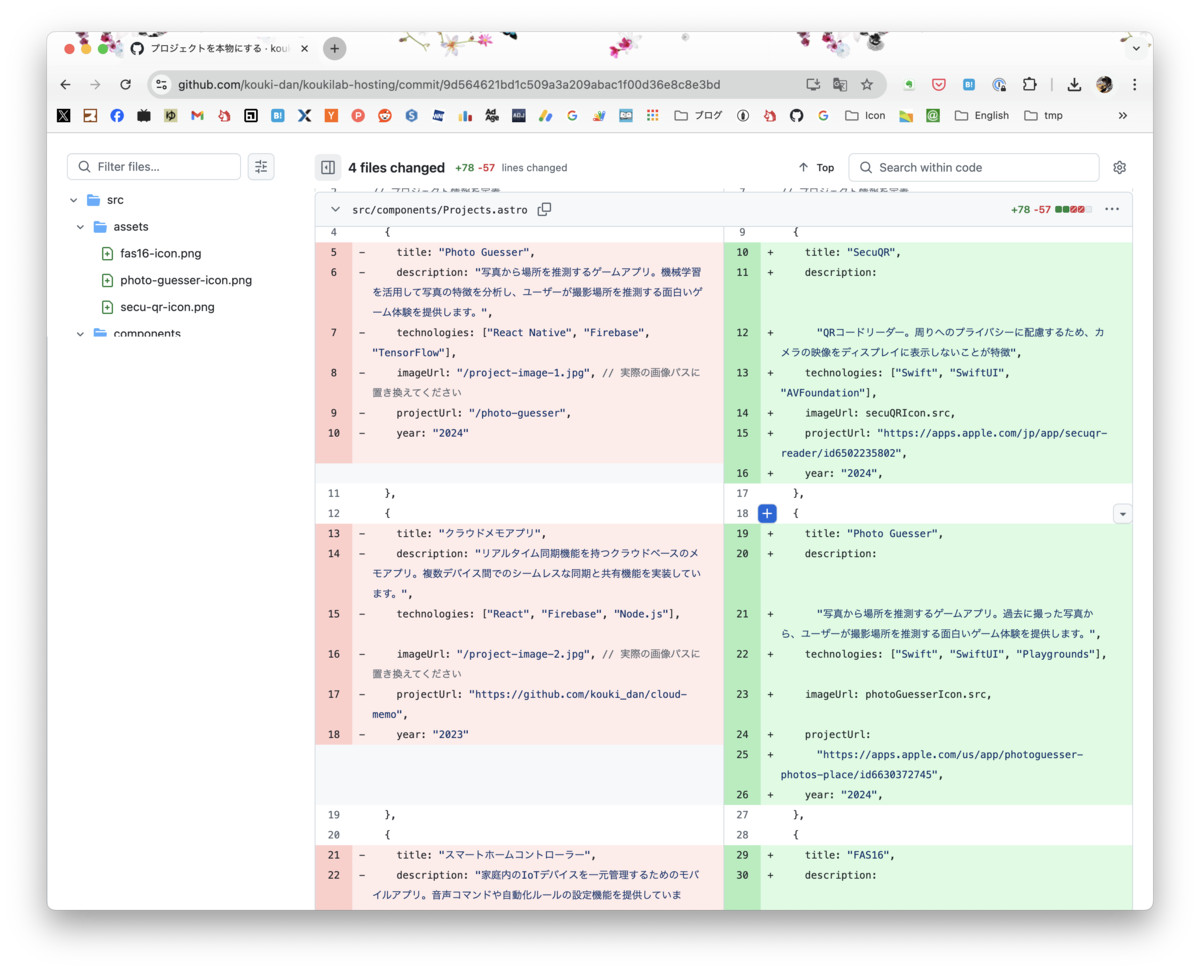Screen dimensions: 1200x972
Task: Show browser downloads
Action: tap(1074, 85)
